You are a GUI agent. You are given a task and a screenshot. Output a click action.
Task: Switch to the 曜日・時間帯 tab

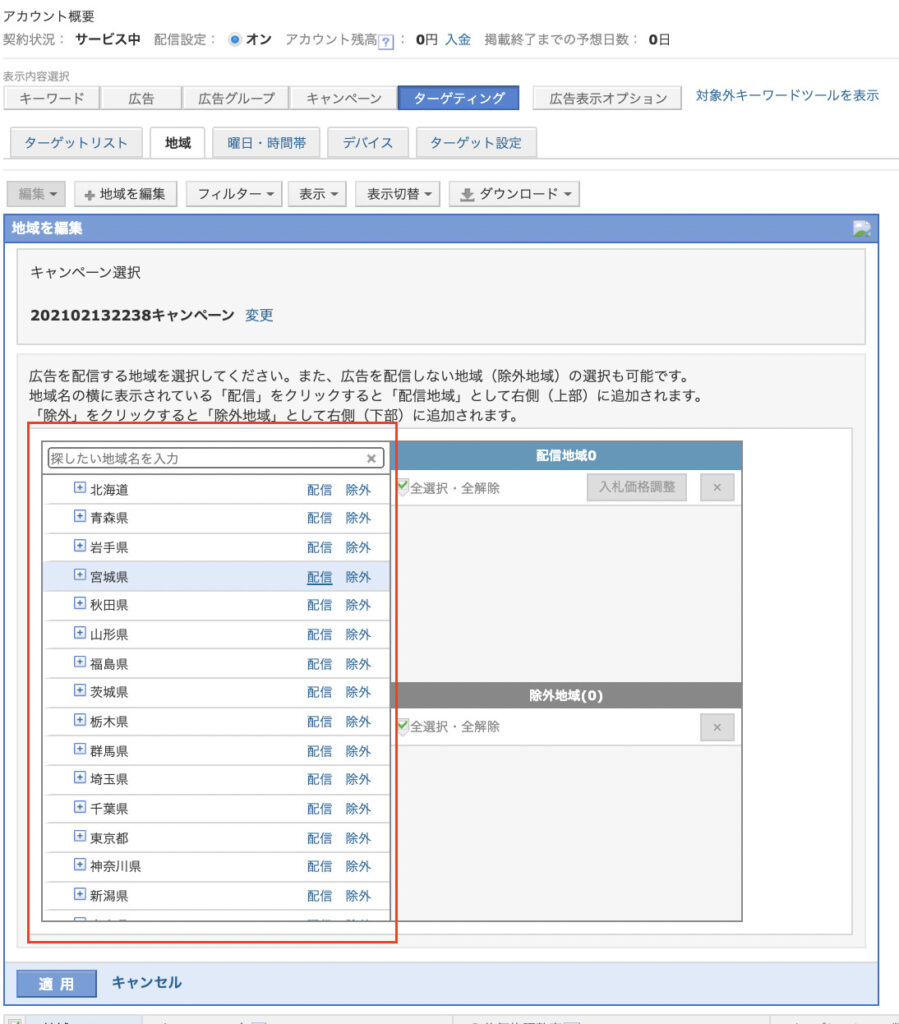coord(266,143)
